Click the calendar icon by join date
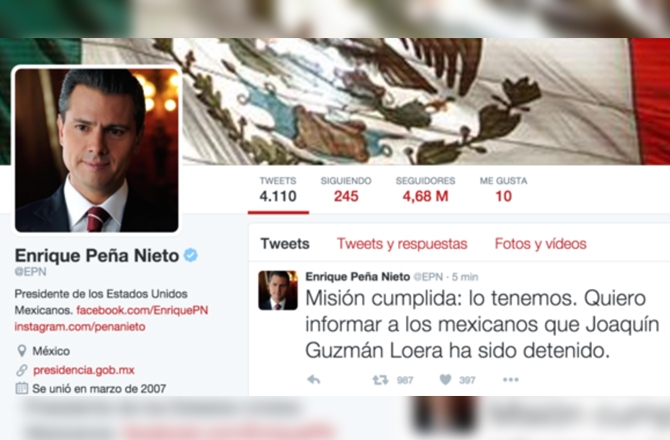The height and width of the screenshot is (440, 670). (x=21, y=388)
